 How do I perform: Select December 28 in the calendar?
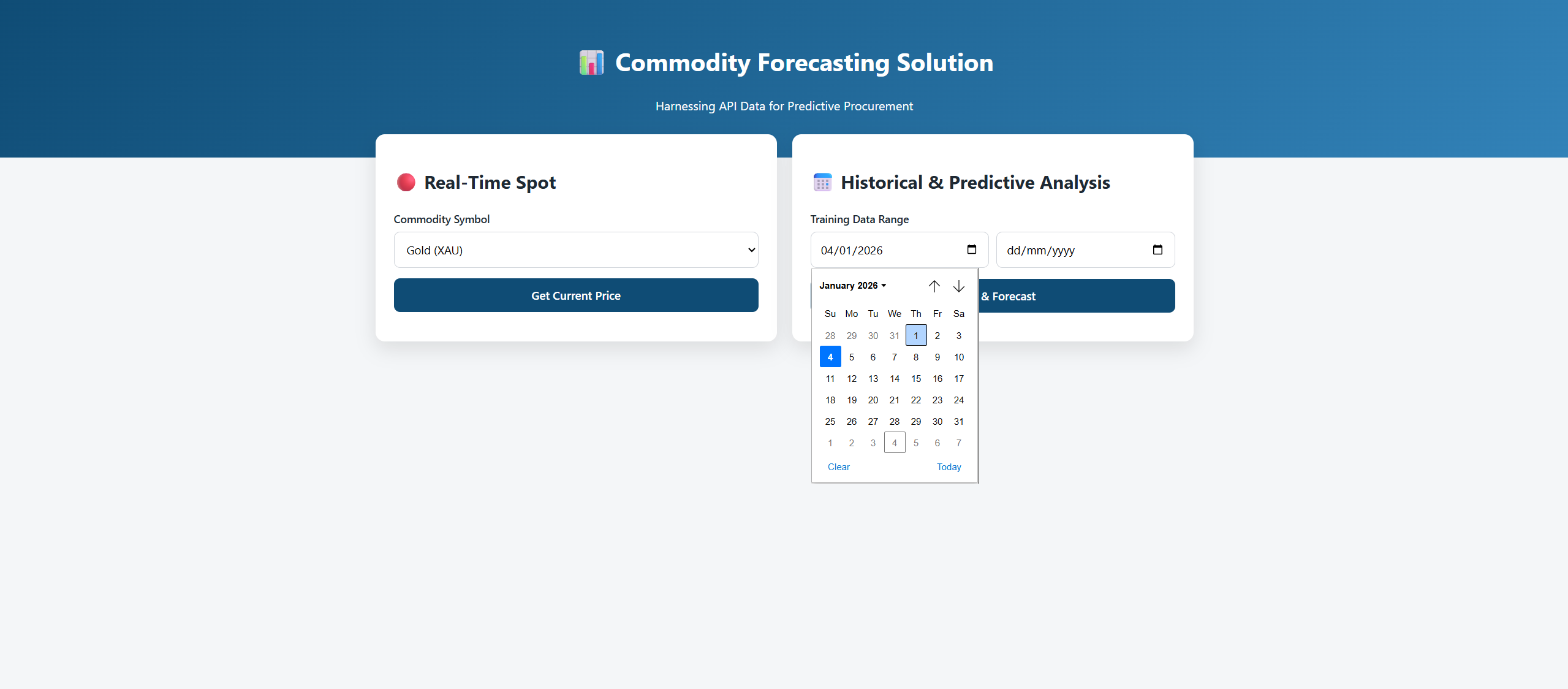[830, 336]
